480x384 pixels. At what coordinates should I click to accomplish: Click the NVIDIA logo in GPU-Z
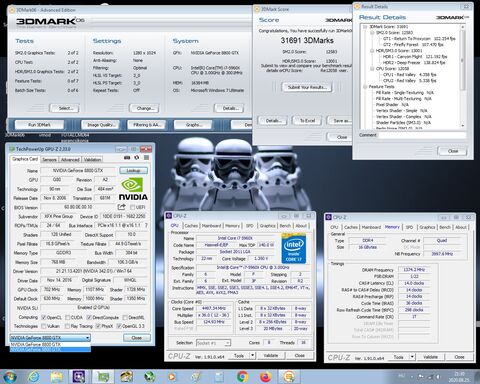tap(133, 189)
